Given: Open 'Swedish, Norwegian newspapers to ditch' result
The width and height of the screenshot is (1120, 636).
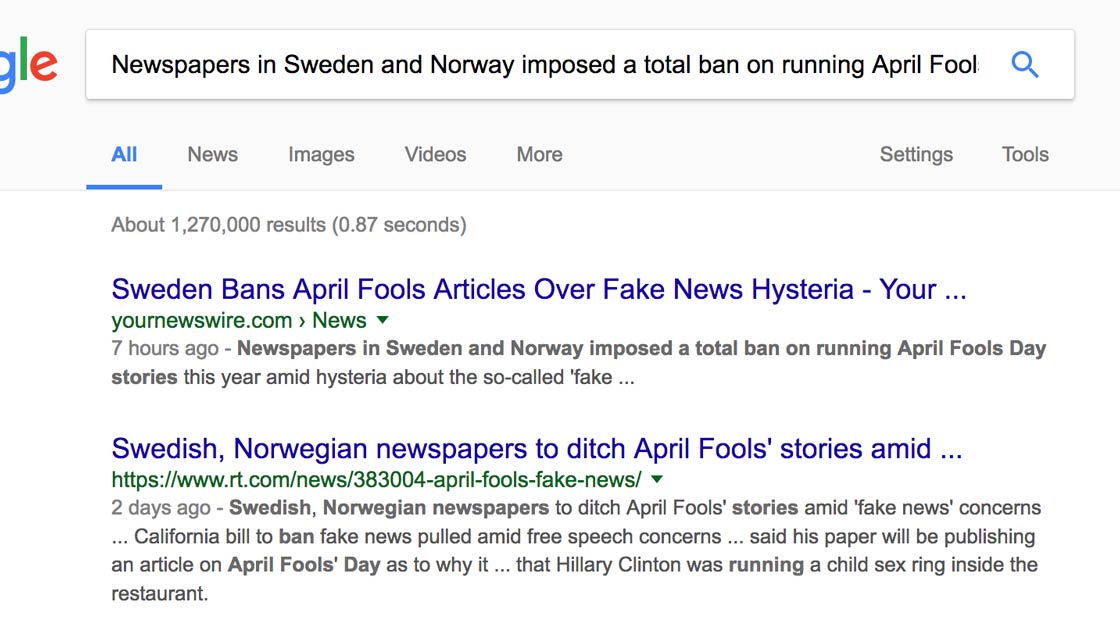Looking at the screenshot, I should pos(536,449).
